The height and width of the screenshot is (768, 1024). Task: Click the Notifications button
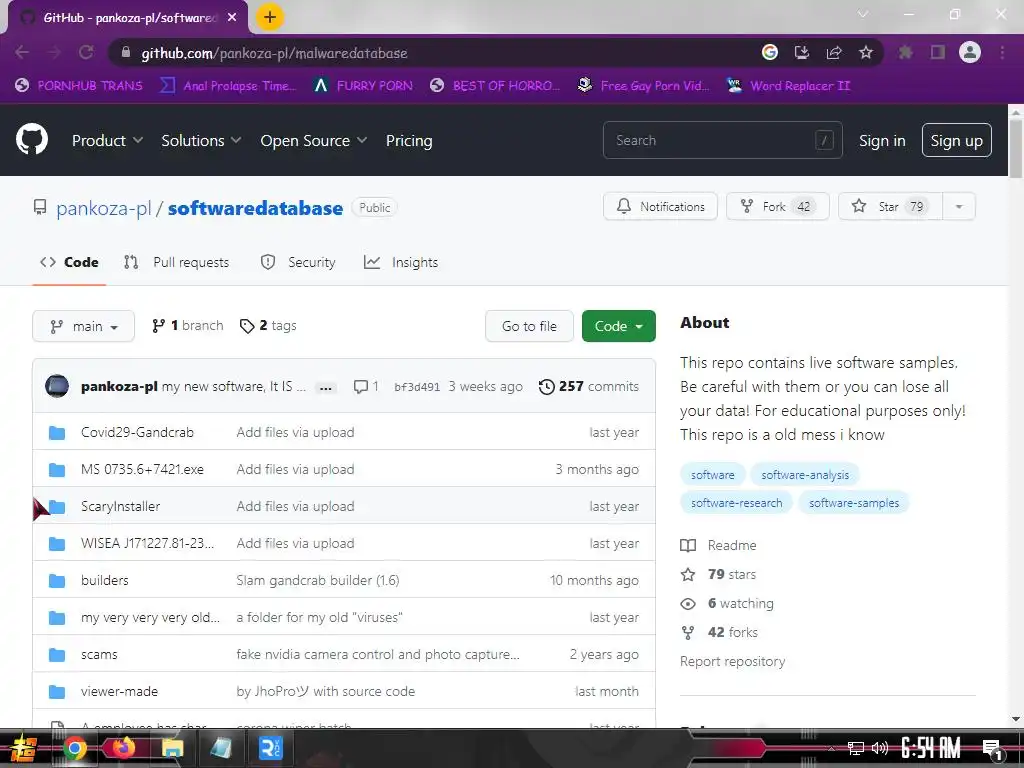660,206
